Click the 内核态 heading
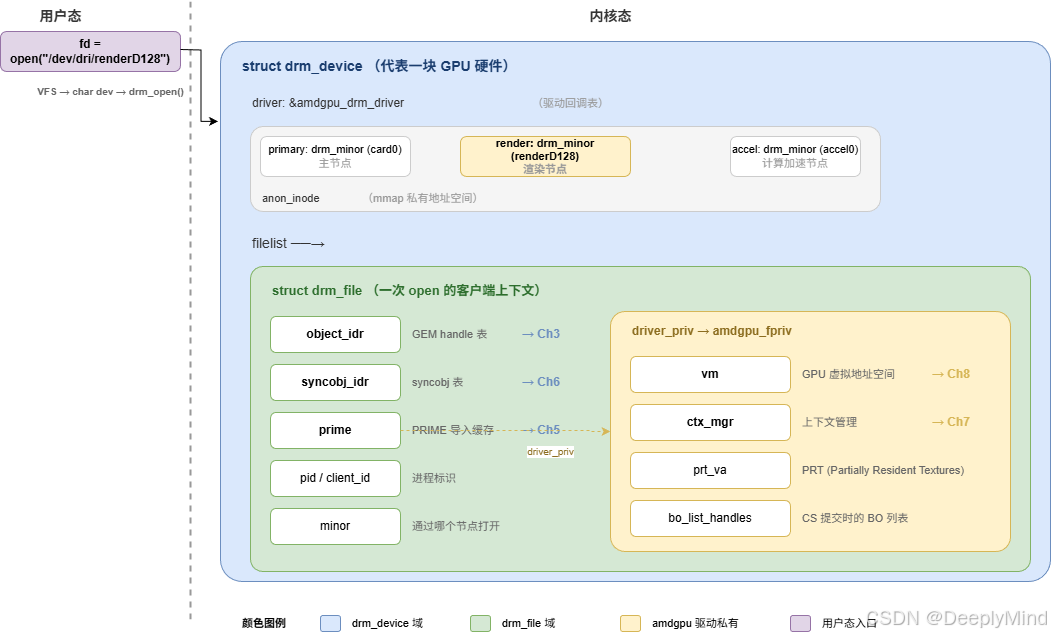1051x635 pixels. pyautogui.click(x=610, y=16)
